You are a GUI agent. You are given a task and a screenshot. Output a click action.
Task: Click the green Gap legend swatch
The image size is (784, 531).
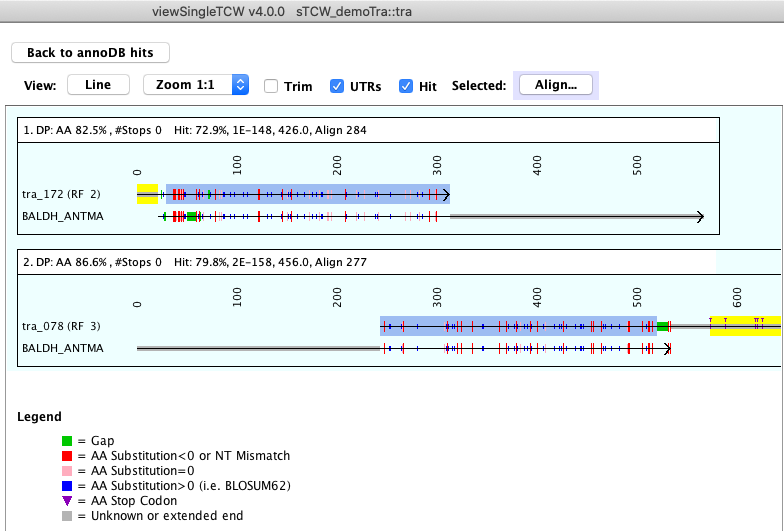(x=67, y=441)
